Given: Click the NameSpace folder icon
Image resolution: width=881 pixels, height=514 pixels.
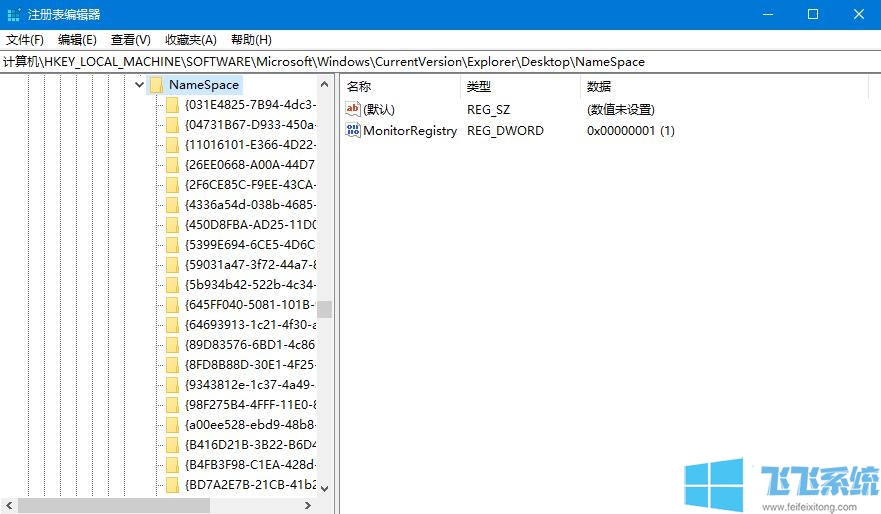Looking at the screenshot, I should (156, 86).
